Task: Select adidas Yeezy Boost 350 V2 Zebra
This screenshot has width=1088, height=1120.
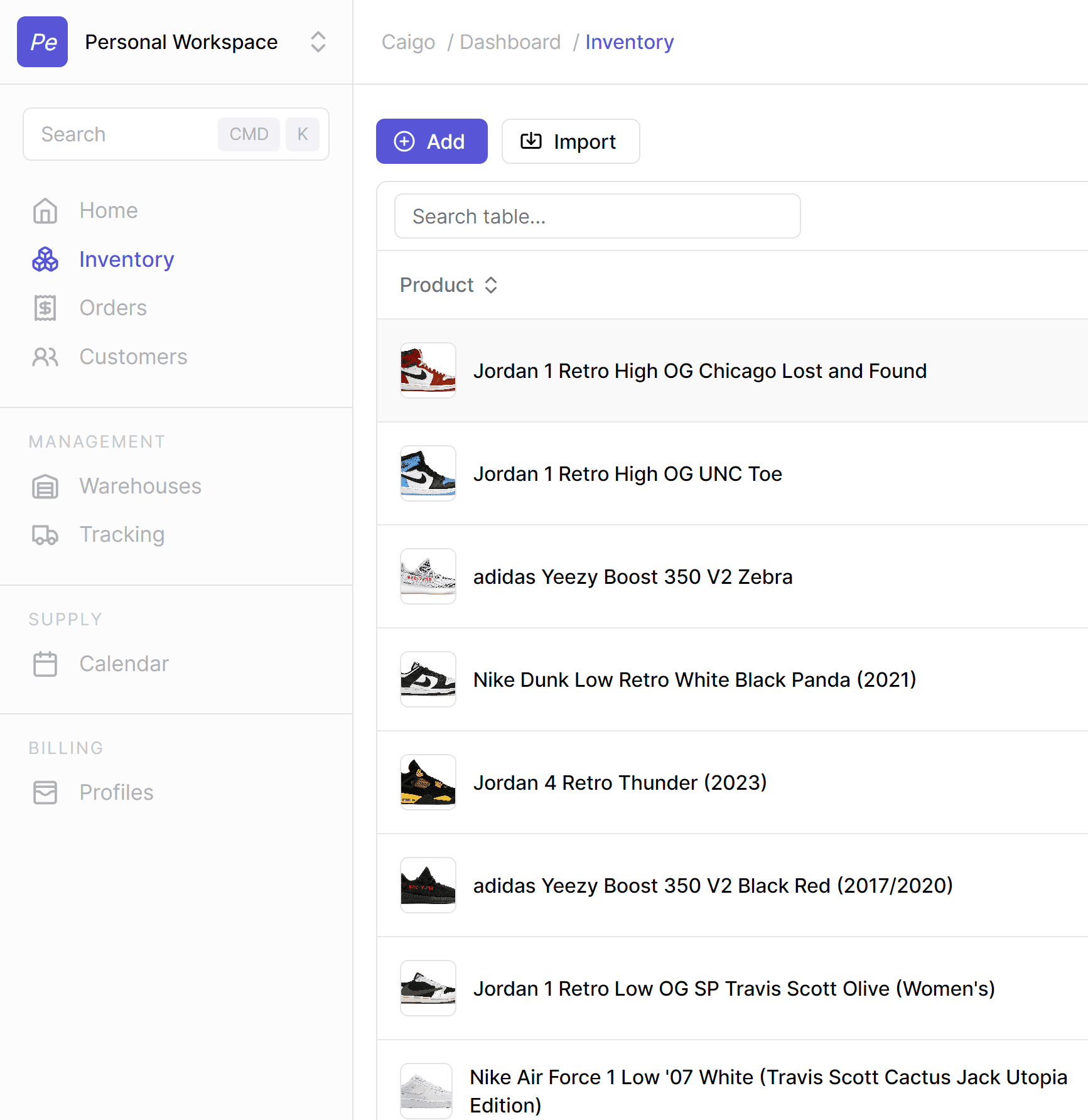Action: click(x=633, y=577)
